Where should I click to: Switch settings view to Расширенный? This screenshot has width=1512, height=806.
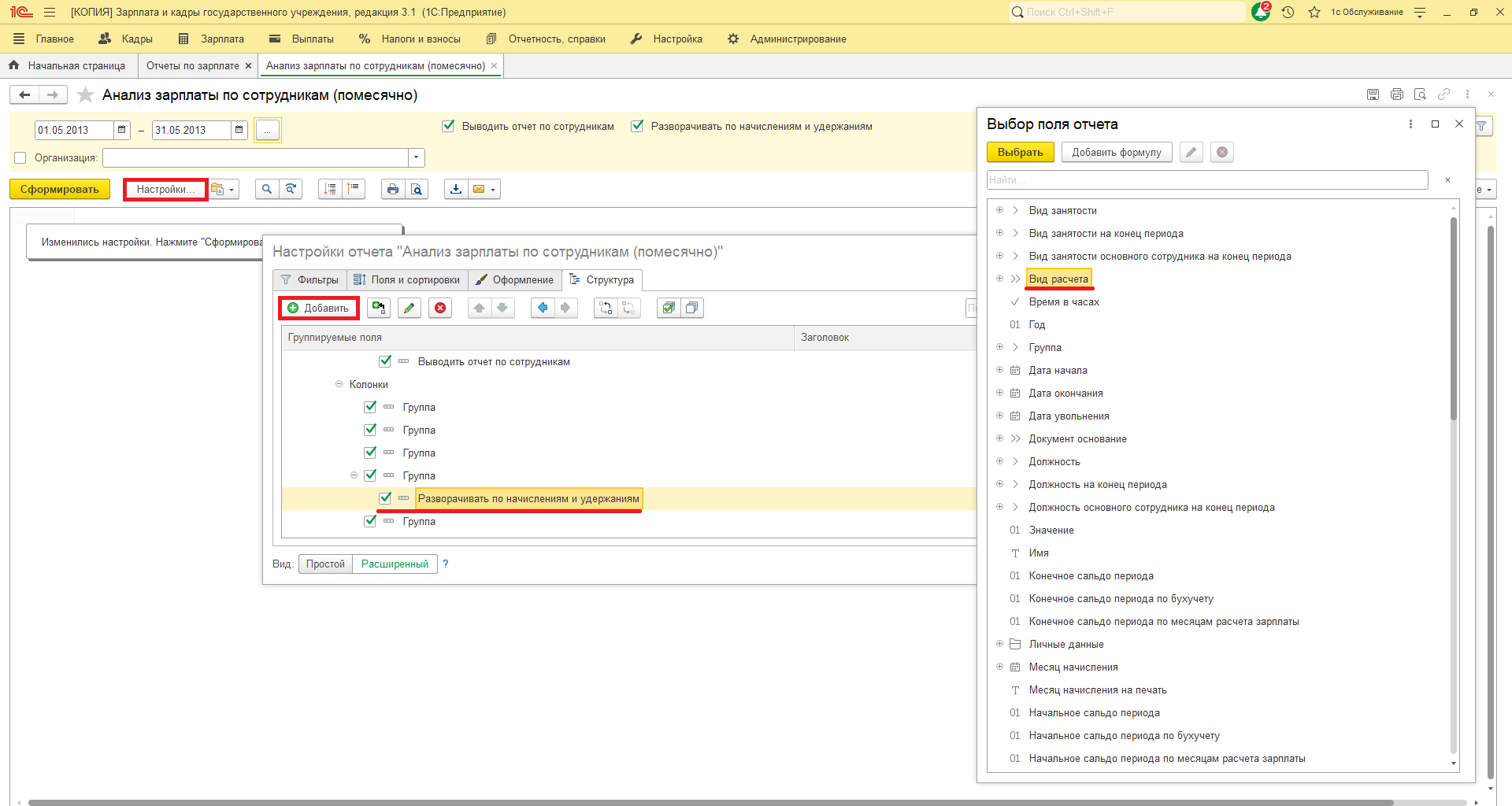pos(395,564)
